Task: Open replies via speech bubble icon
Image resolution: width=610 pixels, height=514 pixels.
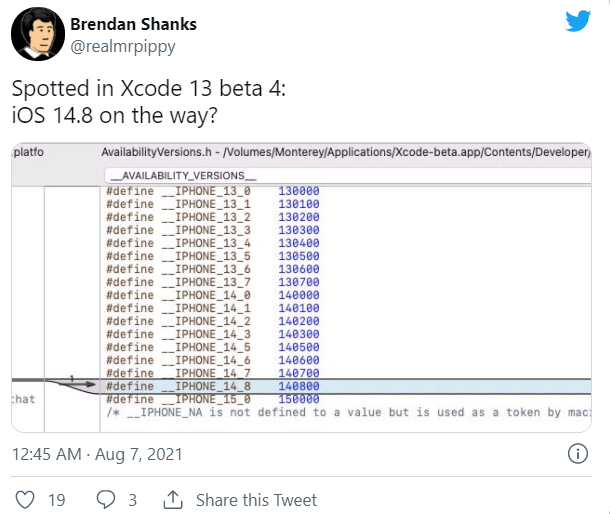Action: coord(106,500)
